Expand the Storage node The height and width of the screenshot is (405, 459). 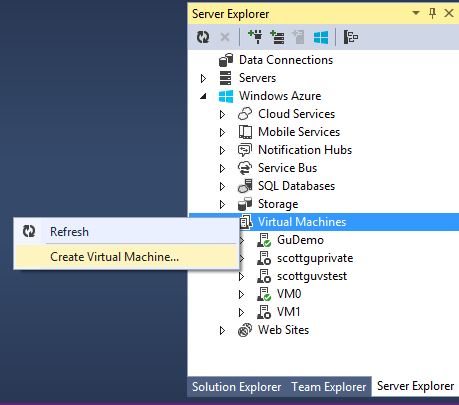(222, 204)
